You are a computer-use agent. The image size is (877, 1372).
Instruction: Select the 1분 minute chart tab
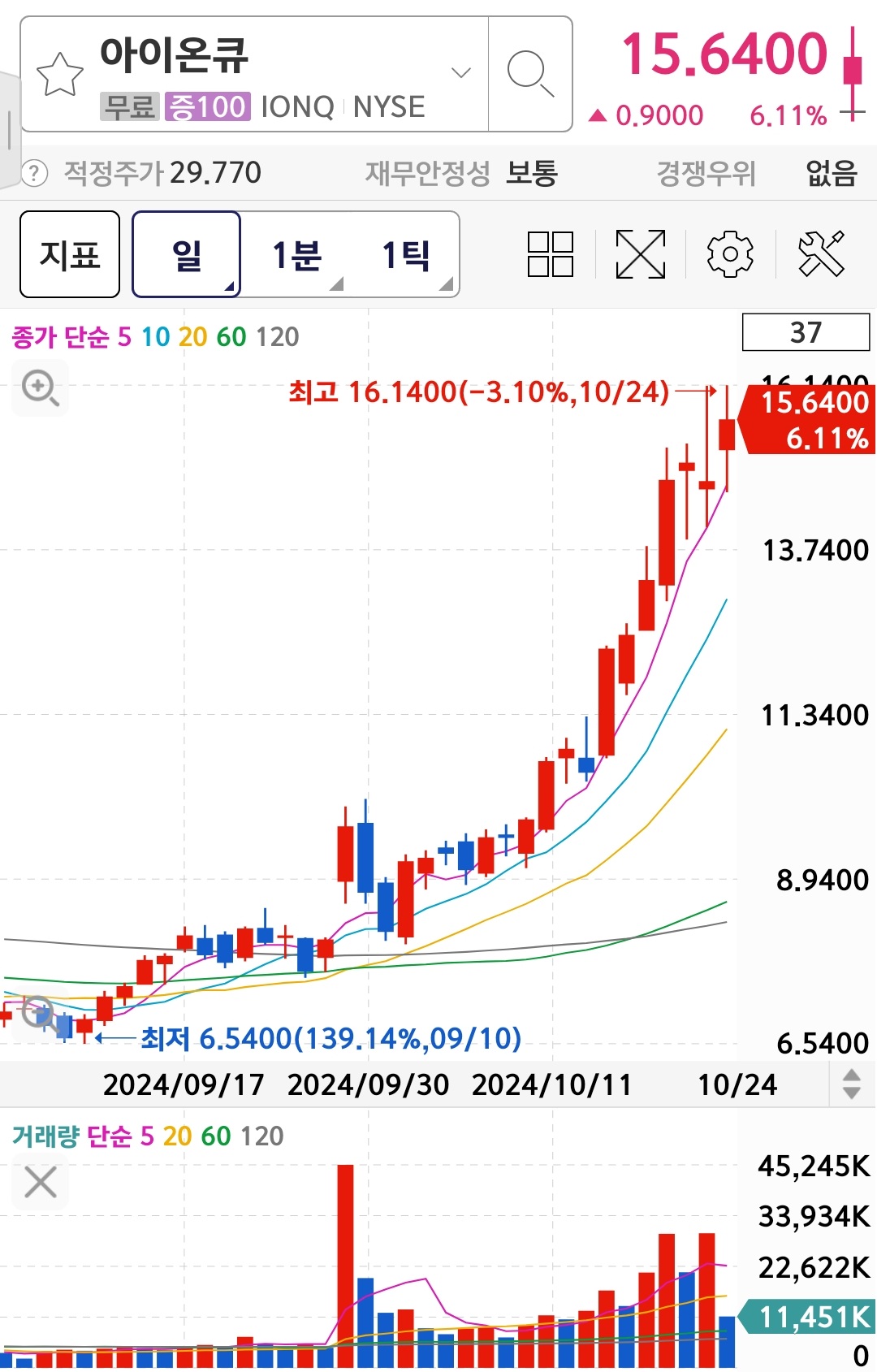coord(297,254)
